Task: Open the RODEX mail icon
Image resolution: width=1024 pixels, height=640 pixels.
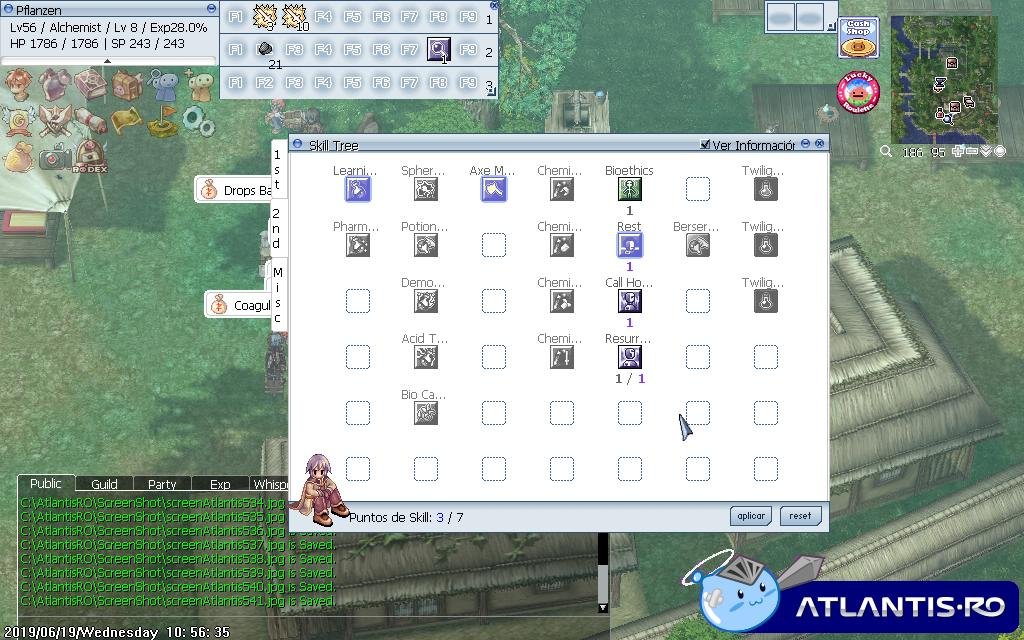Action: tap(91, 157)
